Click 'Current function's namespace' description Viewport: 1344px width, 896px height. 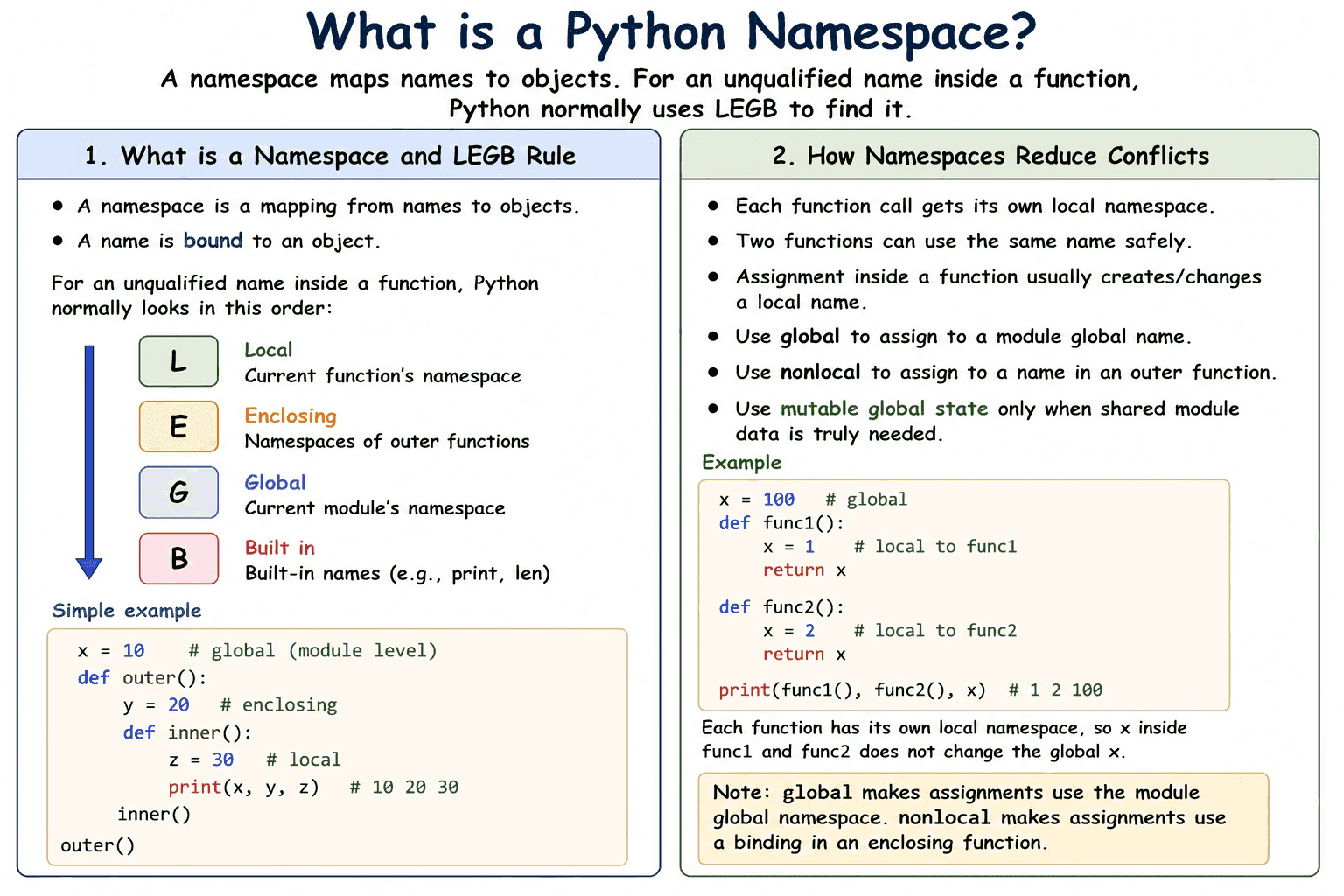point(382,376)
